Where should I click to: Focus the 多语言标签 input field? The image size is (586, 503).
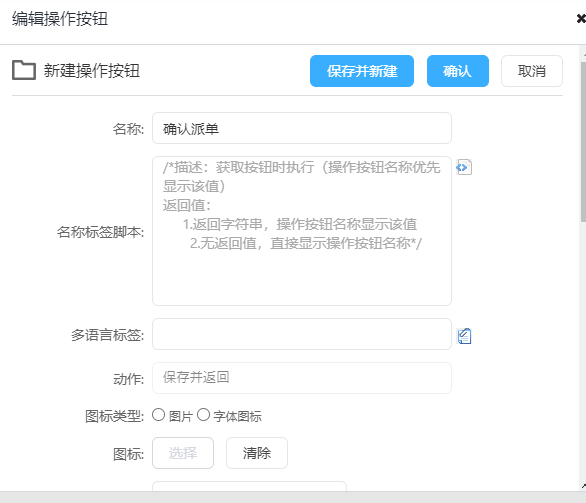(x=302, y=334)
